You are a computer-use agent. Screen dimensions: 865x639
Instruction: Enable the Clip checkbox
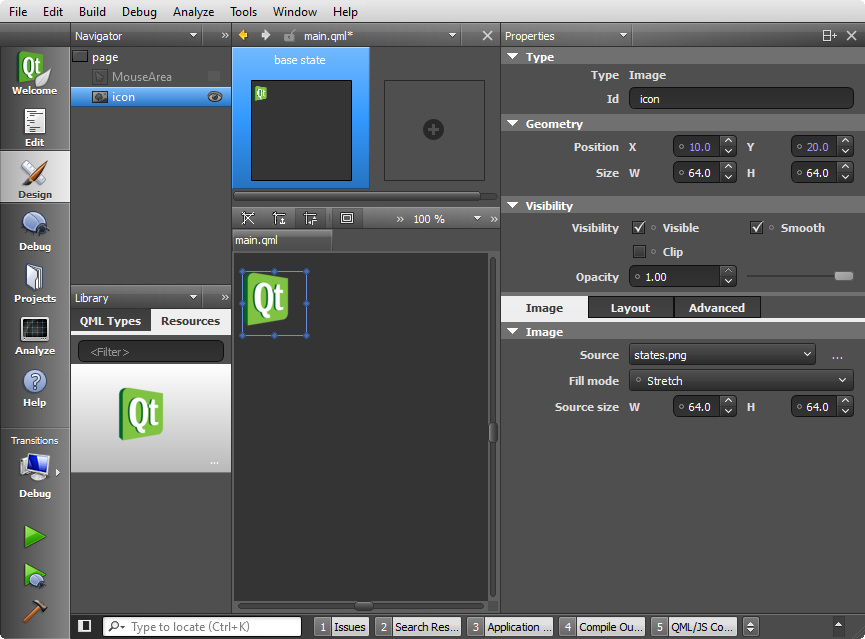tap(639, 252)
